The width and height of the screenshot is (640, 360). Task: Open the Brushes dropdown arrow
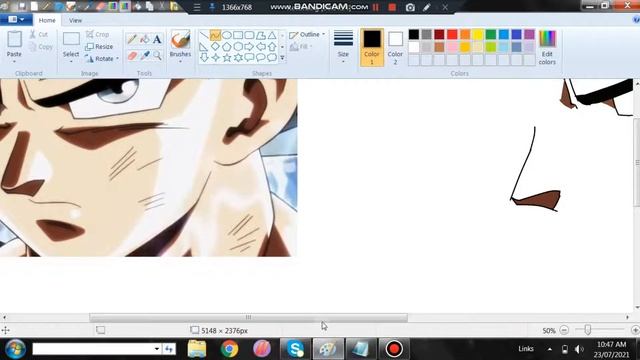[x=180, y=62]
